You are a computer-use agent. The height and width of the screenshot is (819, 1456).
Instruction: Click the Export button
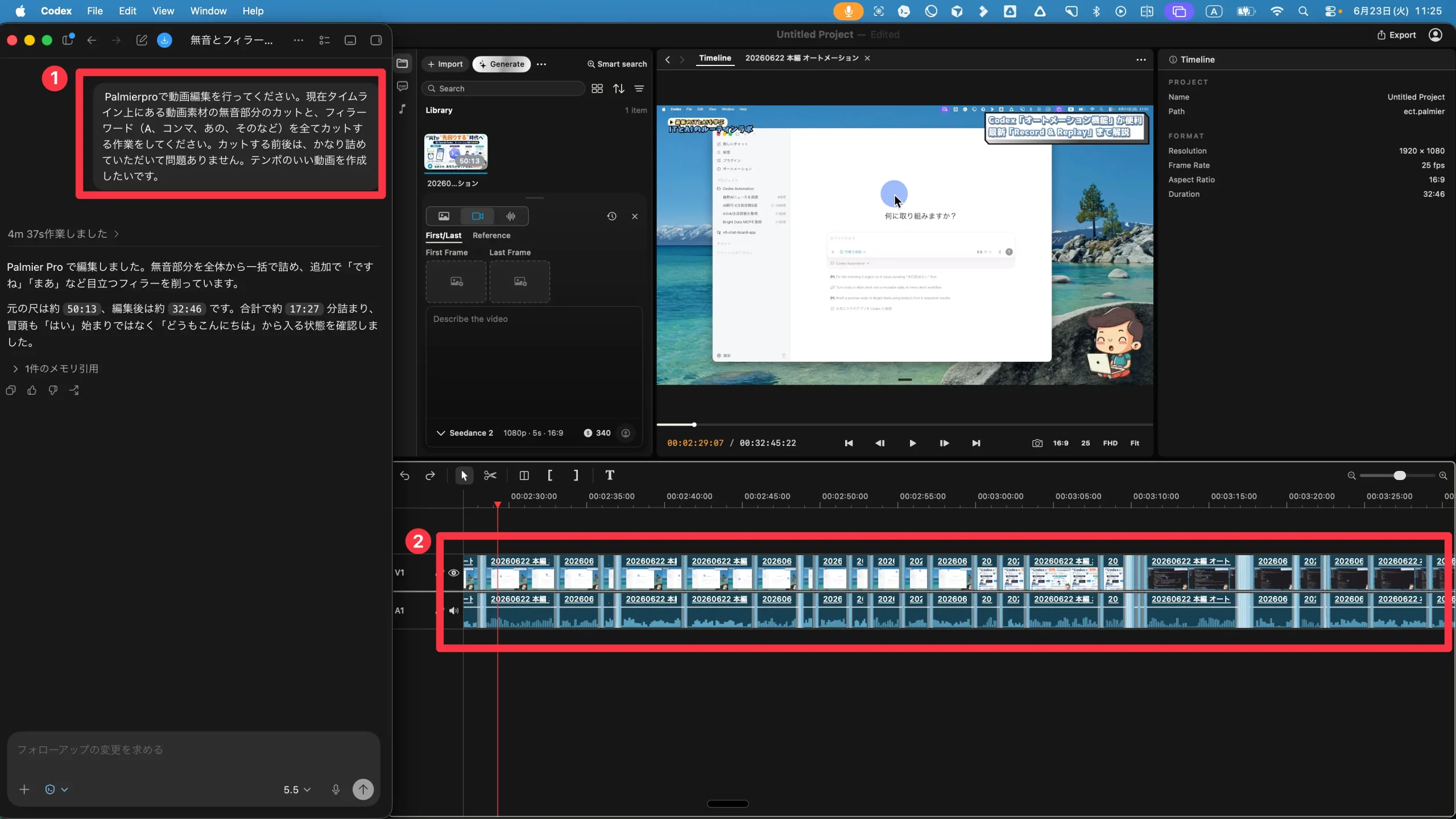(x=1397, y=35)
